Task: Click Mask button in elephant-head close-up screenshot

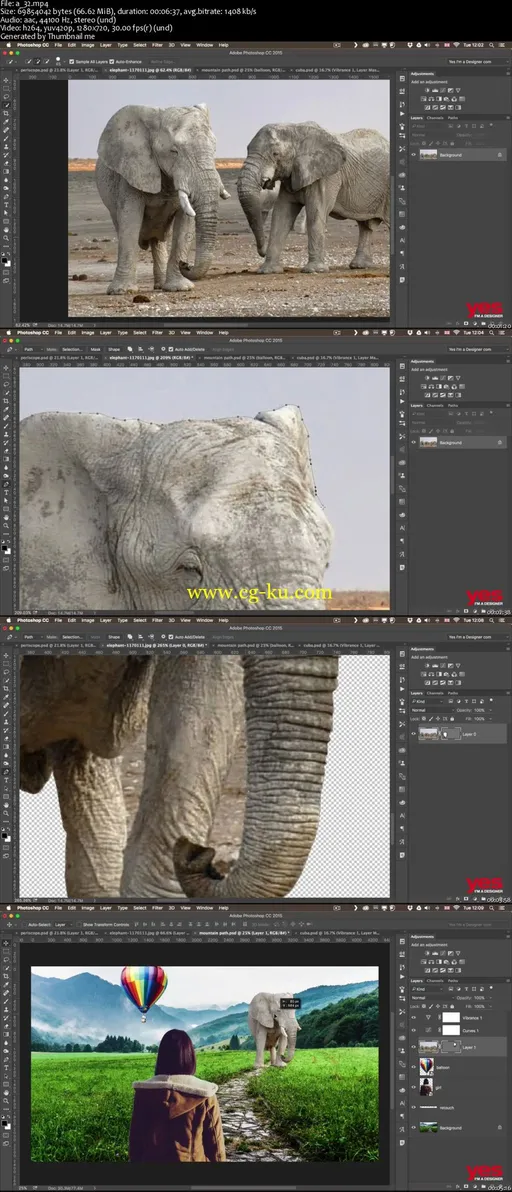Action: tap(96, 349)
